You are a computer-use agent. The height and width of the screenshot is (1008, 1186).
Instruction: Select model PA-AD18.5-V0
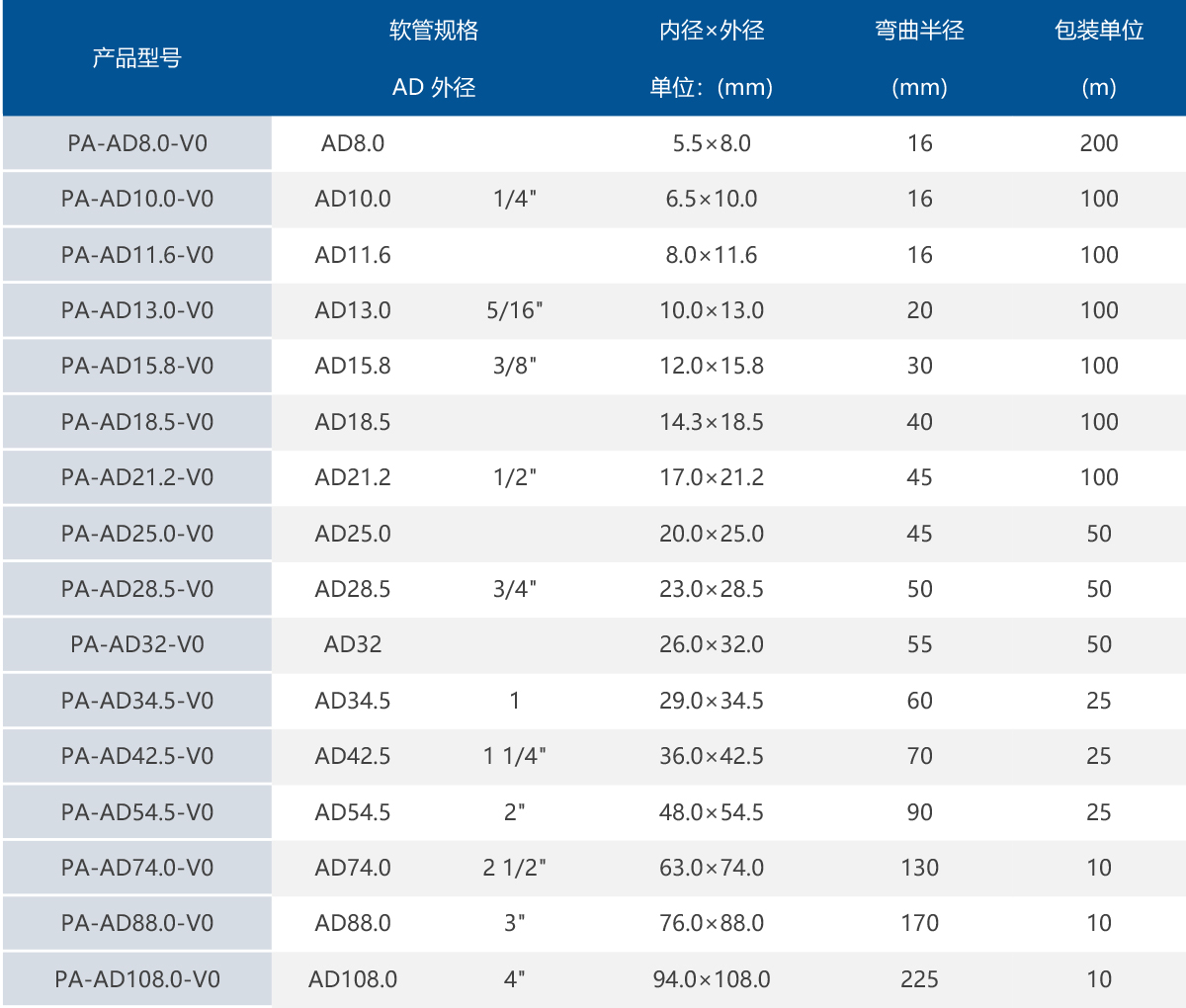click(137, 422)
